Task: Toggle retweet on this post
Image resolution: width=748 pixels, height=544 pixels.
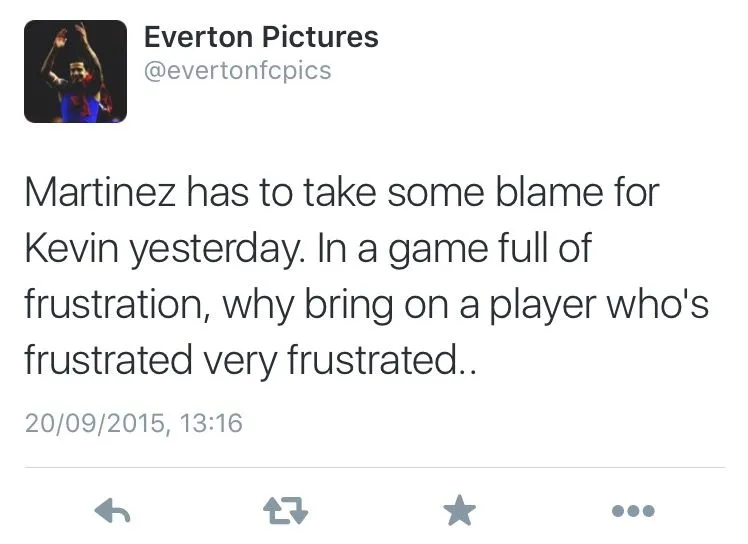Action: 286,511
